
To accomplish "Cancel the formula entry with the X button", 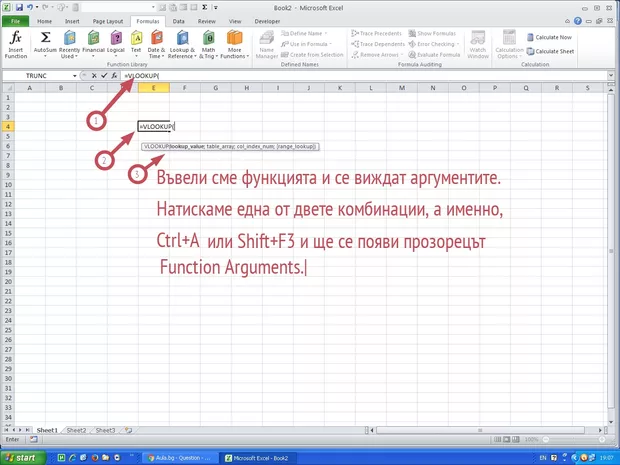I will pyautogui.click(x=94, y=76).
